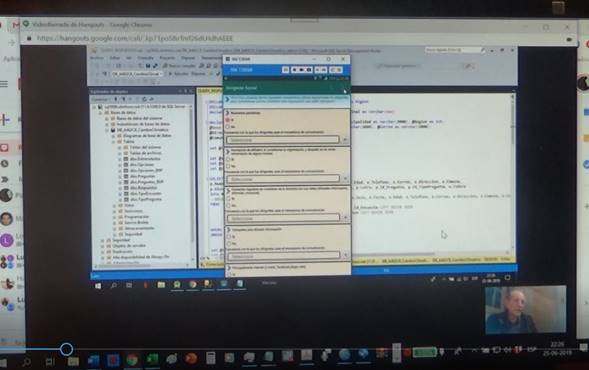Click the Start button in the shared screen's taskbar
589x370 pixels.
(98, 286)
